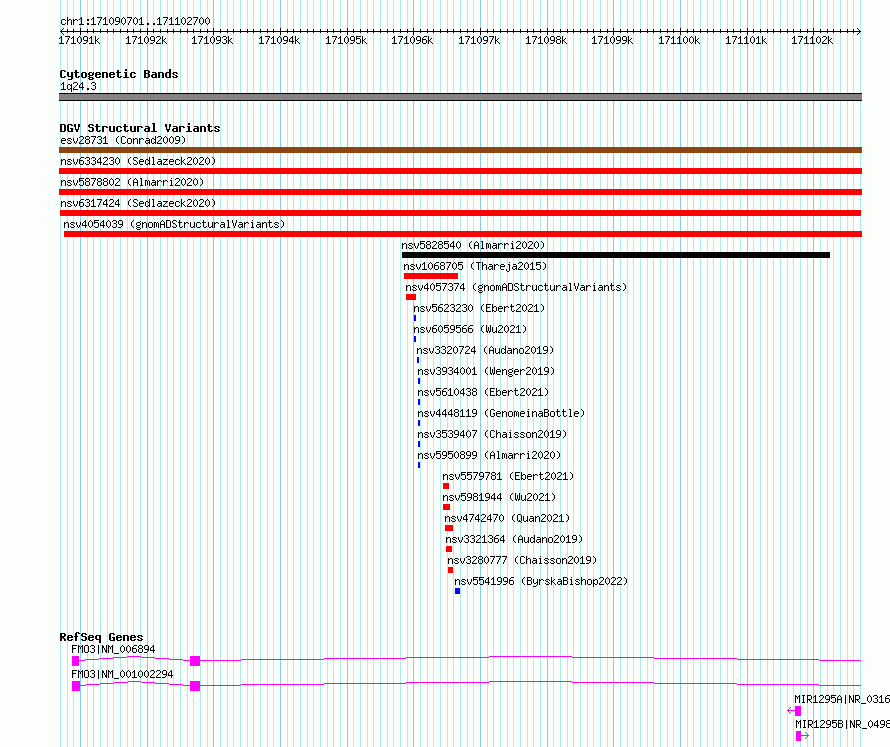Click the red nsv3280777 (Chaisson2019) variant block
This screenshot has height=747, width=890.
(x=451, y=570)
